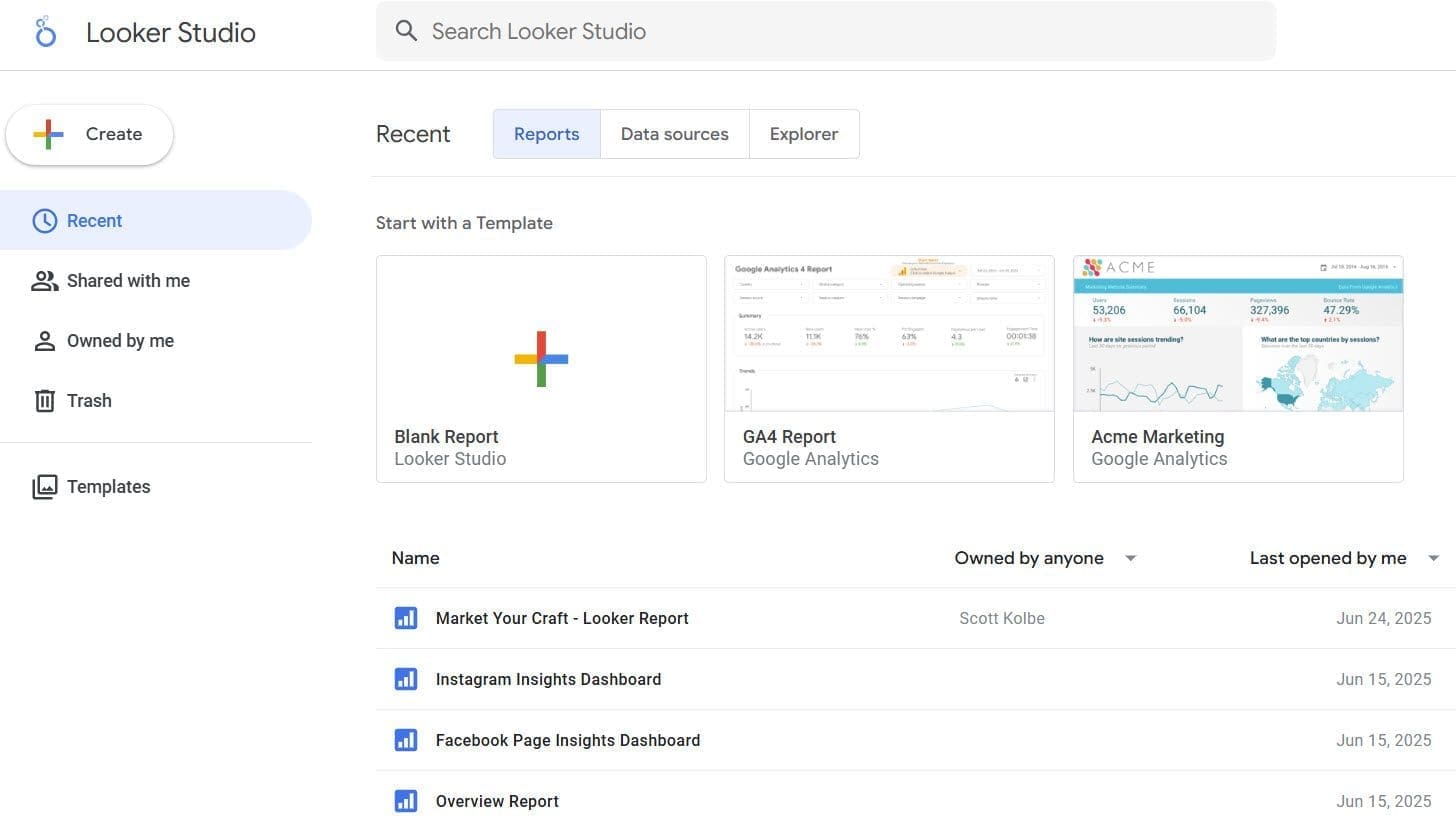
Task: Open Shared with me in the sidebar
Action: 156,281
